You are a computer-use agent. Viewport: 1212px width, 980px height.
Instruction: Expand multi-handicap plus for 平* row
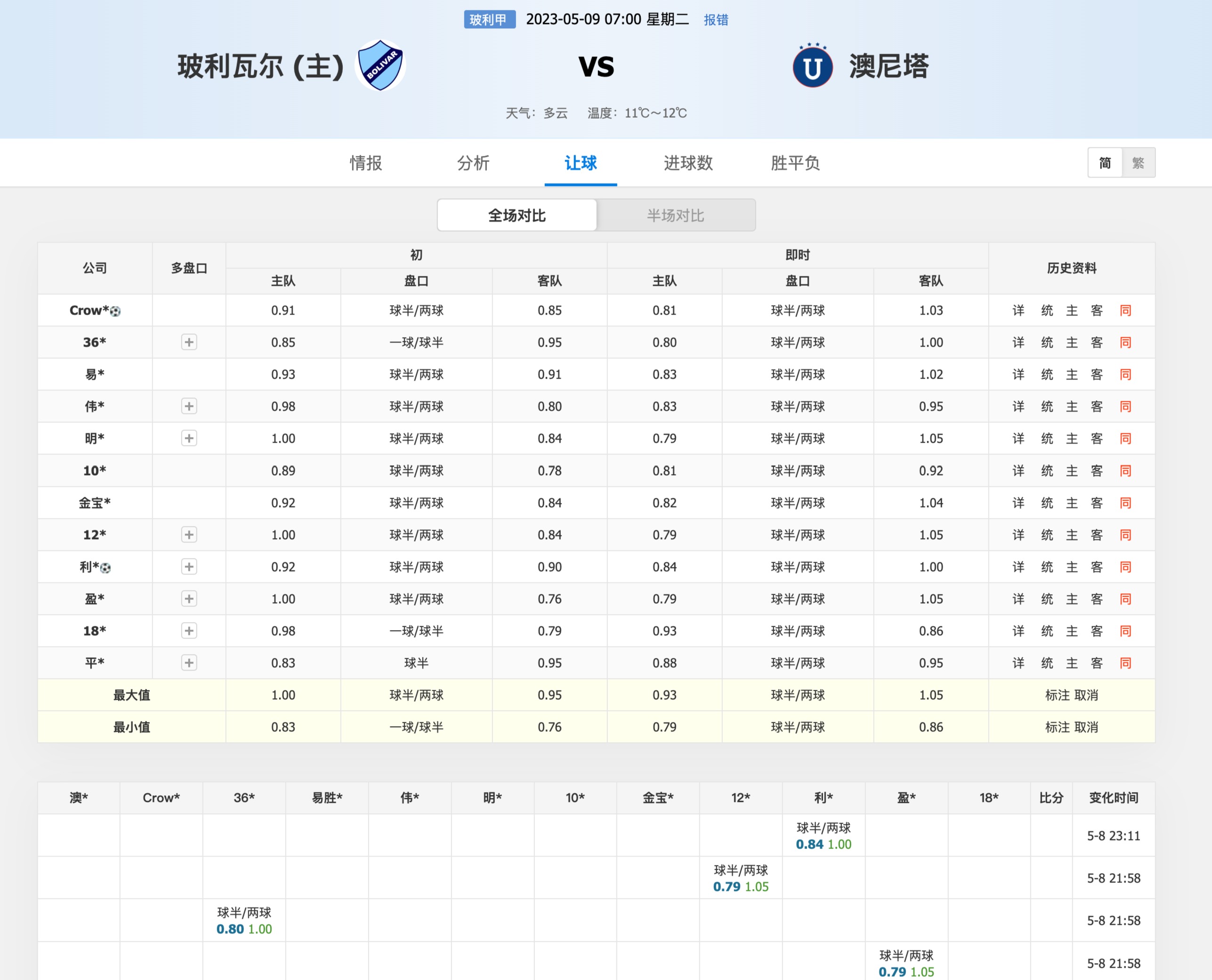189,663
